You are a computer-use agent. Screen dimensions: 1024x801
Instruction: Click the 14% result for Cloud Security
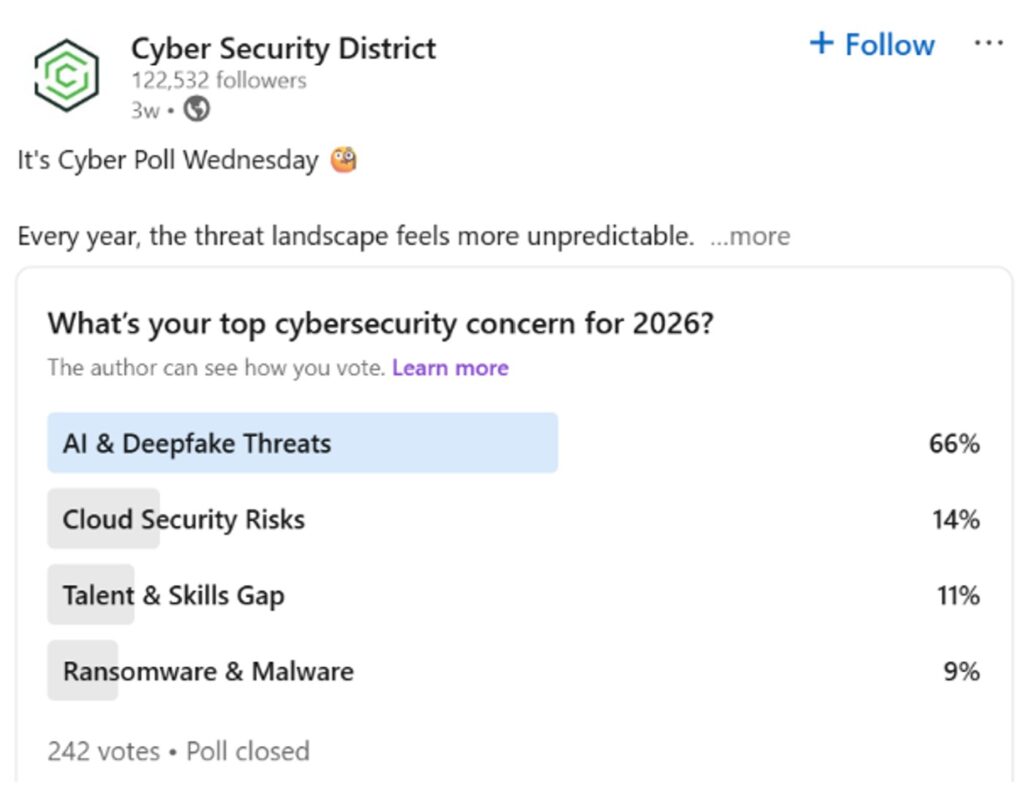955,520
